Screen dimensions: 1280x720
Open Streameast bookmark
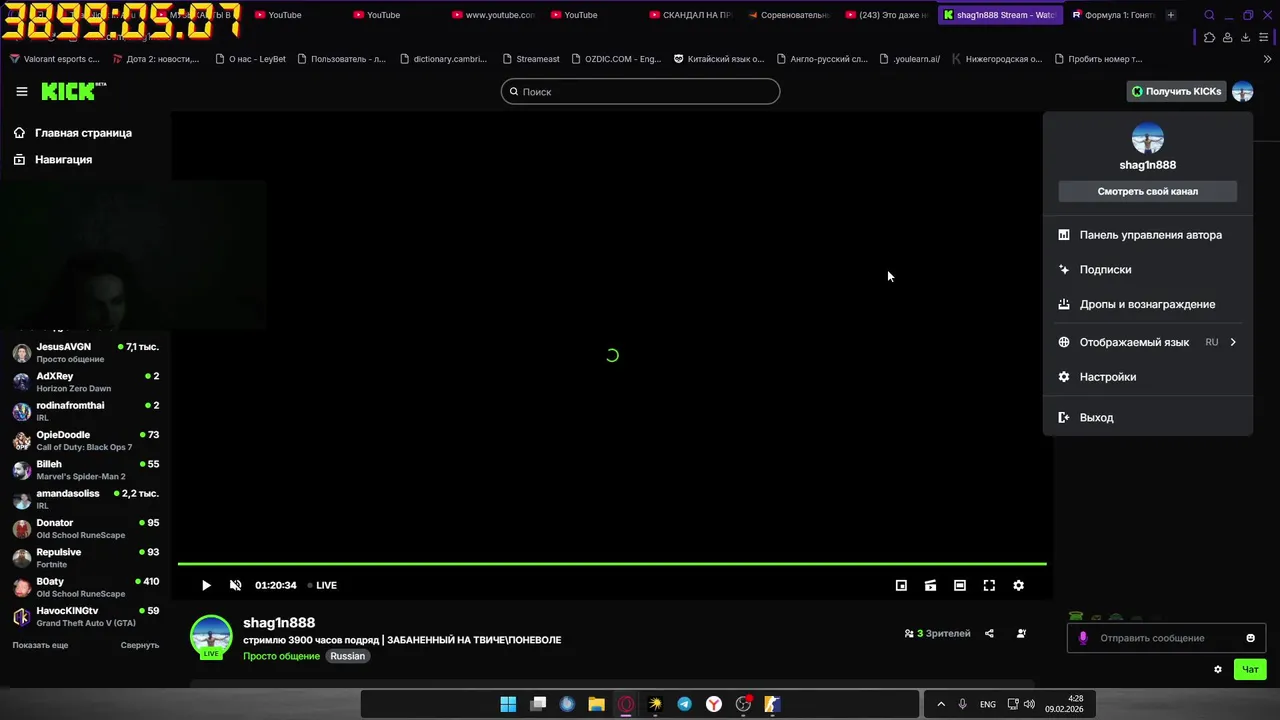531,59
